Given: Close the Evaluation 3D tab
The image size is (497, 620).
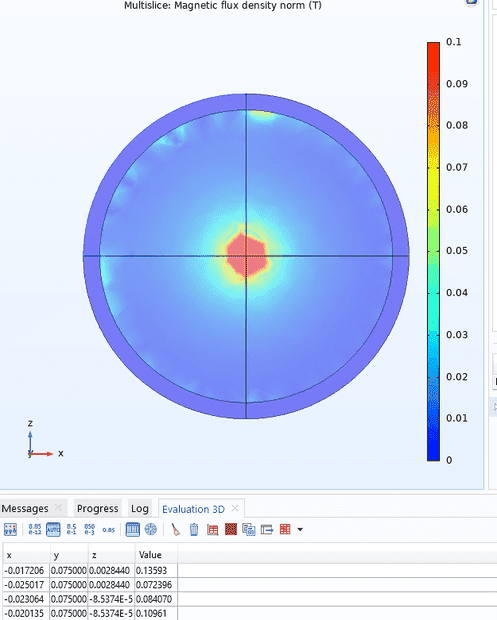Looking at the screenshot, I should [235, 508].
